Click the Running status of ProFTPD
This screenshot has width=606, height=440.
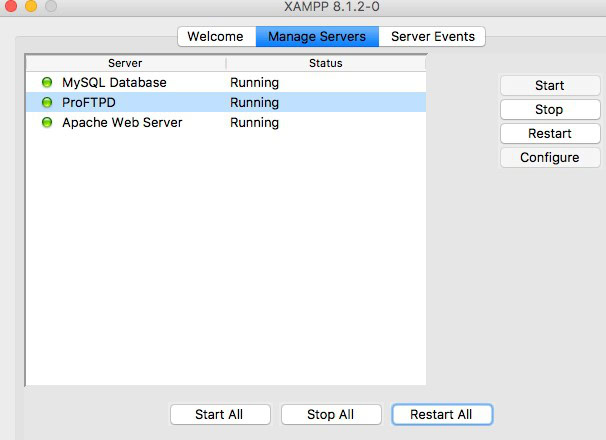click(x=254, y=103)
